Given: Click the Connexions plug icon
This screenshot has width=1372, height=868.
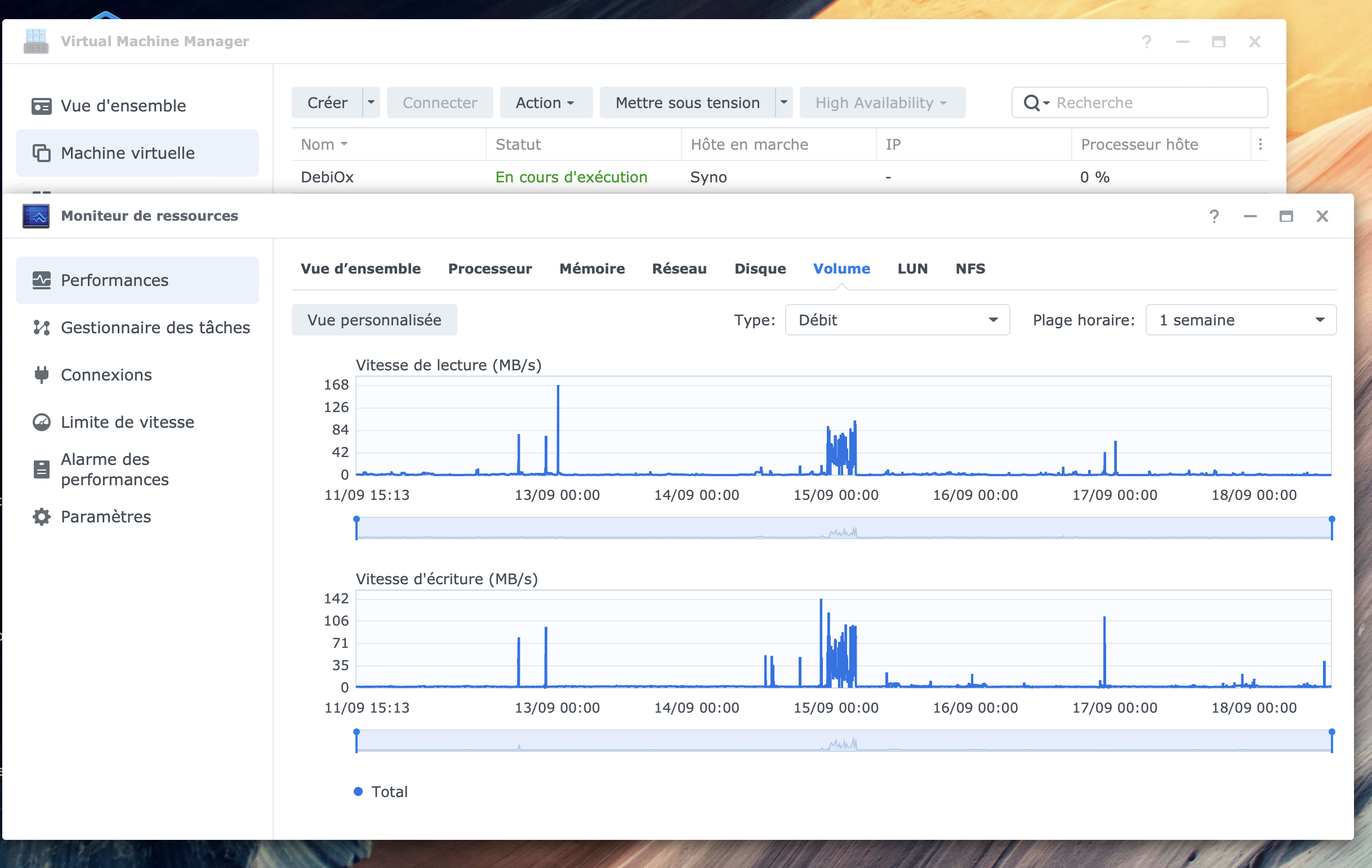Looking at the screenshot, I should [x=42, y=375].
